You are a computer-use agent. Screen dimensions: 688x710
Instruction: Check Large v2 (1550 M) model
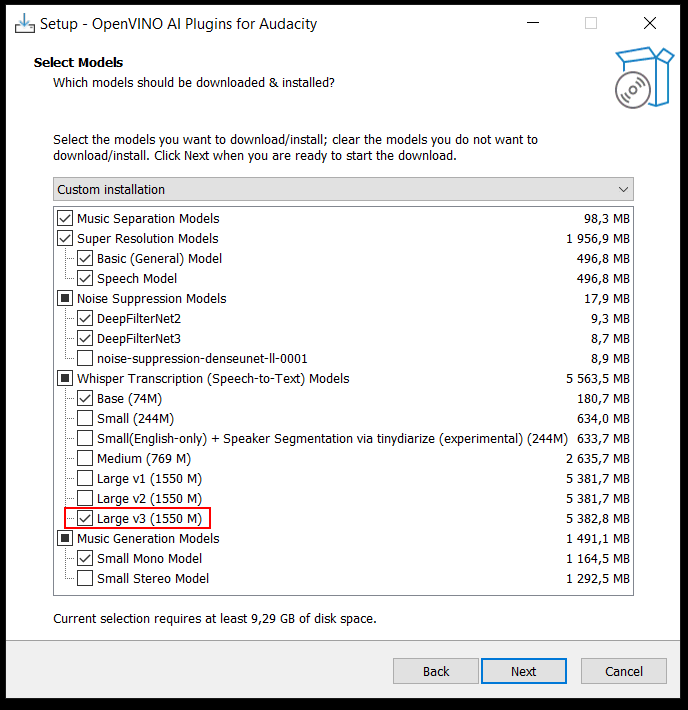coord(85,498)
